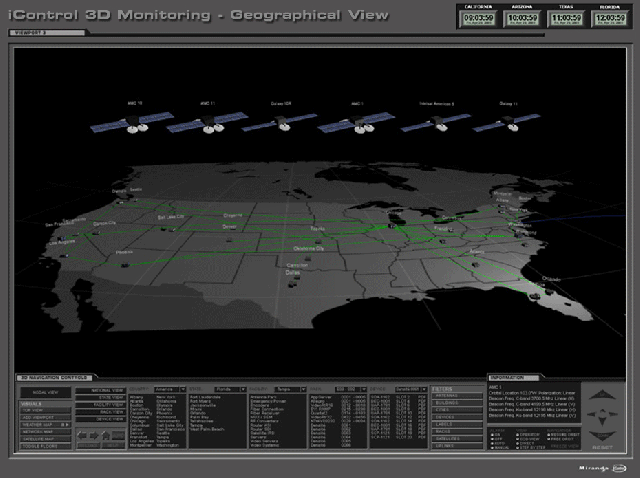The width and height of the screenshot is (640, 478).
Task: Open the Facility dropdown showing Tampa
Action: pyautogui.click(x=290, y=389)
